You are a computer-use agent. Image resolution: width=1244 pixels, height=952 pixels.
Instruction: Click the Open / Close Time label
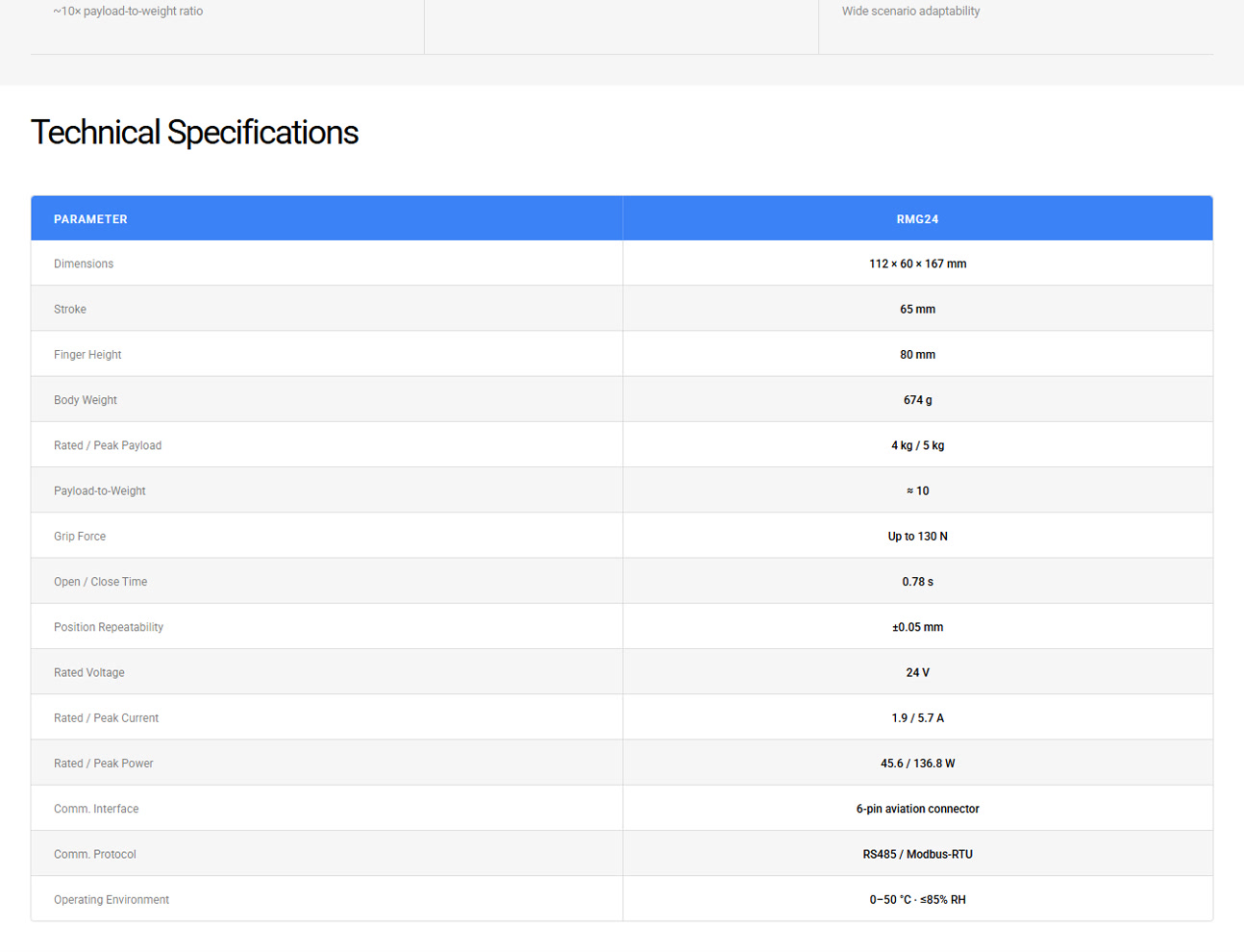[101, 582]
